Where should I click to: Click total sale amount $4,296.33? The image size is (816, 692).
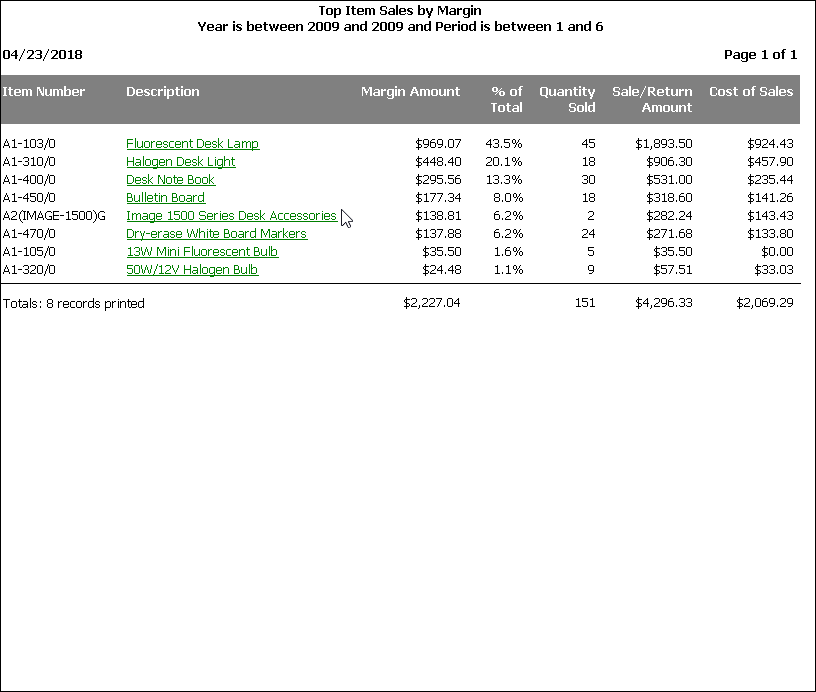tap(664, 303)
